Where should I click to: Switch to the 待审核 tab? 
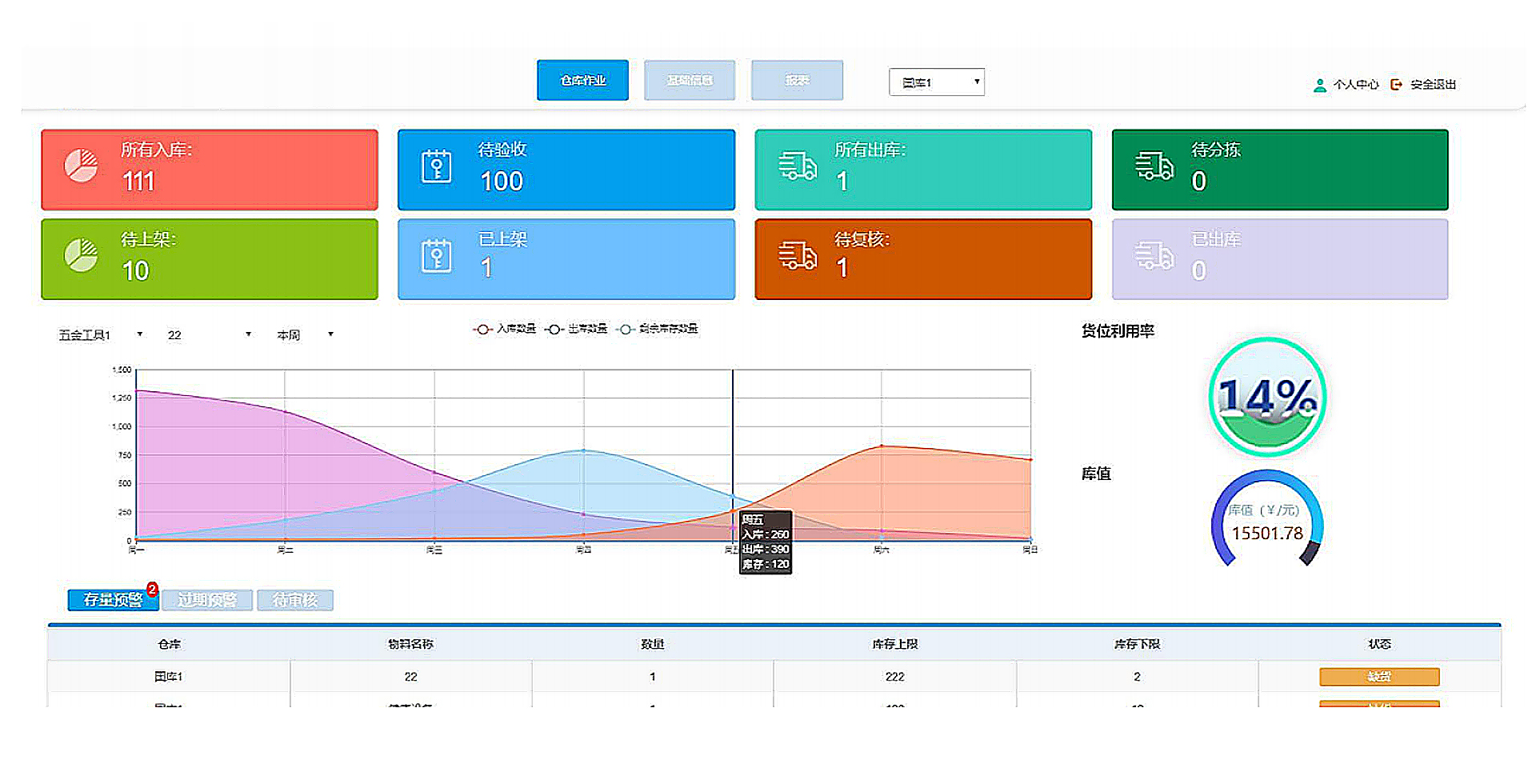click(295, 600)
